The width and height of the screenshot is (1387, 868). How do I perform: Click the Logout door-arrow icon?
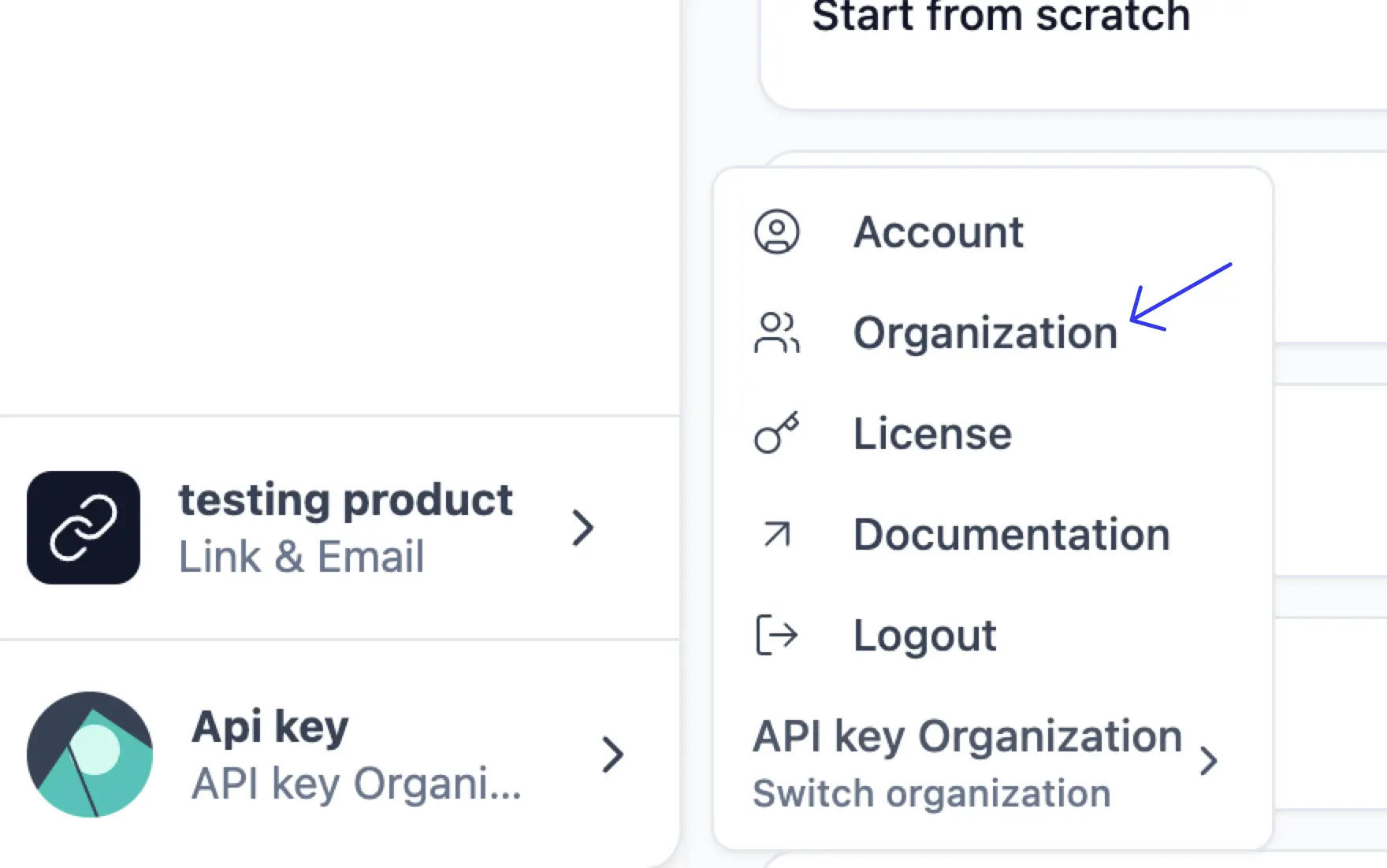777,635
